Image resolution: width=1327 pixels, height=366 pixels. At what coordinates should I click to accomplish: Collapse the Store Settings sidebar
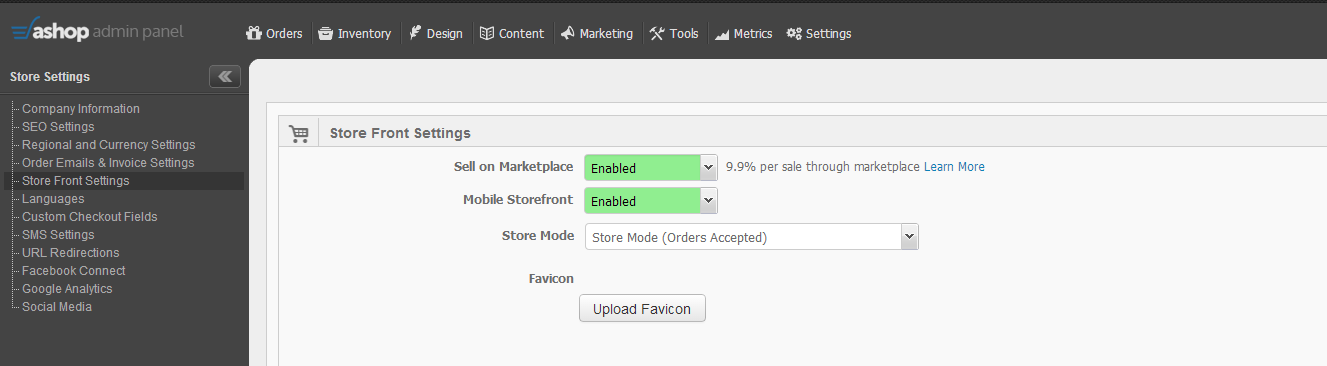click(x=225, y=77)
